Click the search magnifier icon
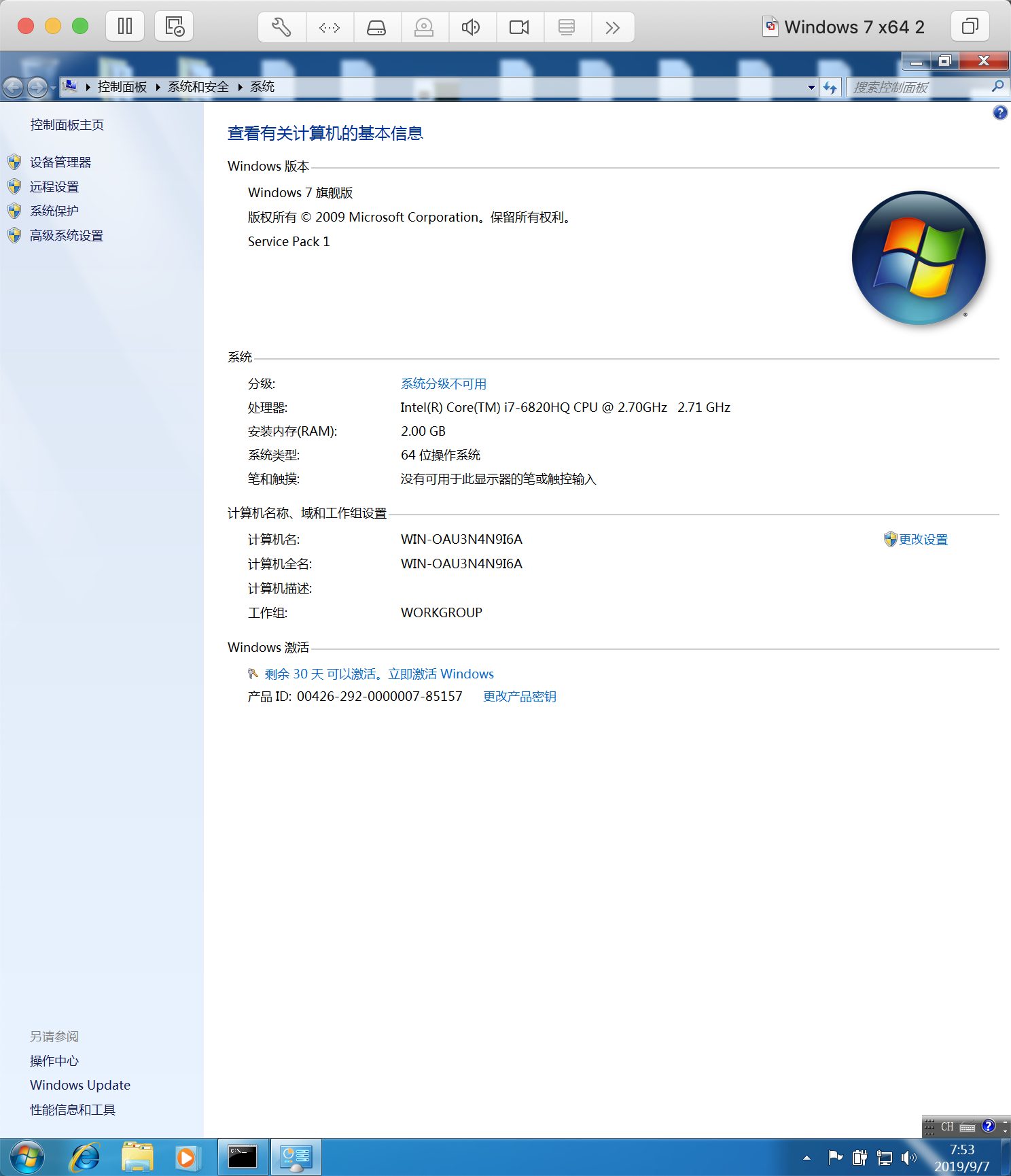The image size is (1011, 1176). (x=997, y=86)
